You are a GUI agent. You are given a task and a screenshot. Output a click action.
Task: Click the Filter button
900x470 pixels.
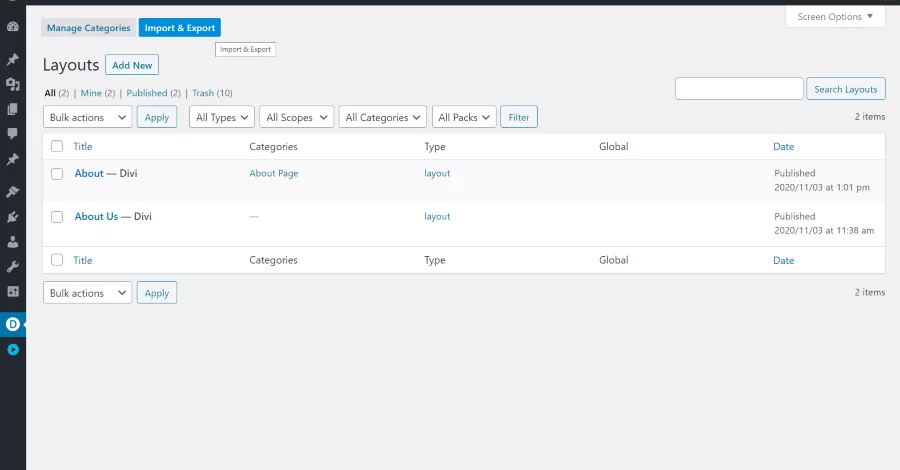click(519, 117)
